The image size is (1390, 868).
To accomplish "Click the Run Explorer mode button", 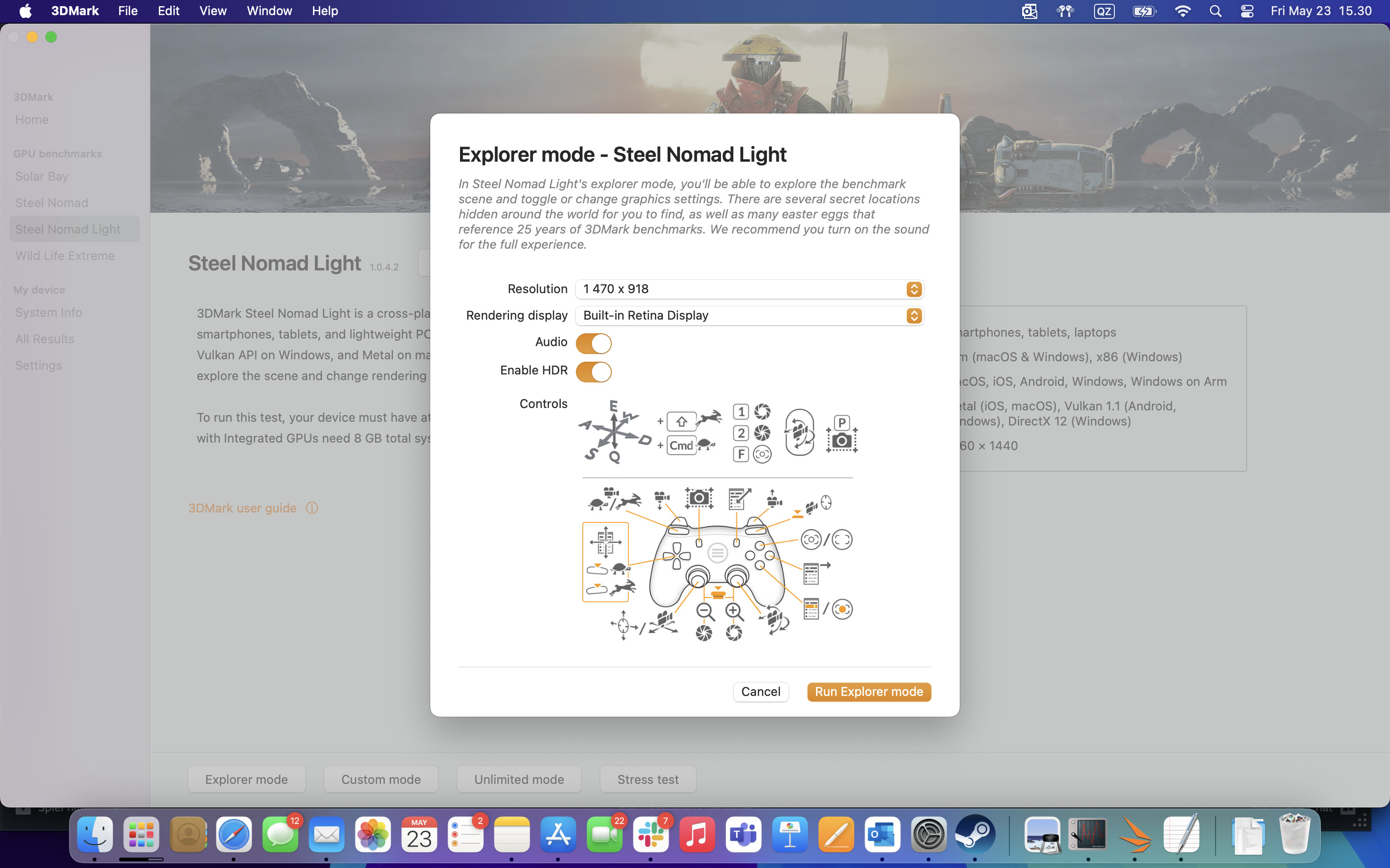I will coord(868,692).
